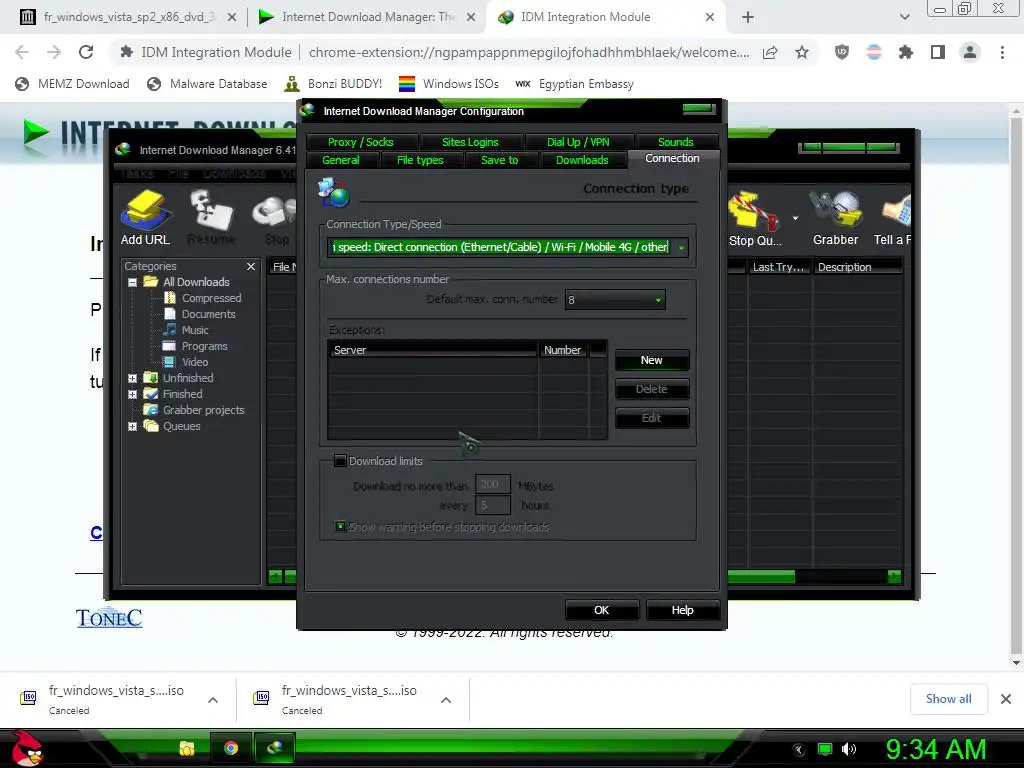Open the Chrome three-dot menu
This screenshot has height=768, width=1024.
tap(1002, 52)
